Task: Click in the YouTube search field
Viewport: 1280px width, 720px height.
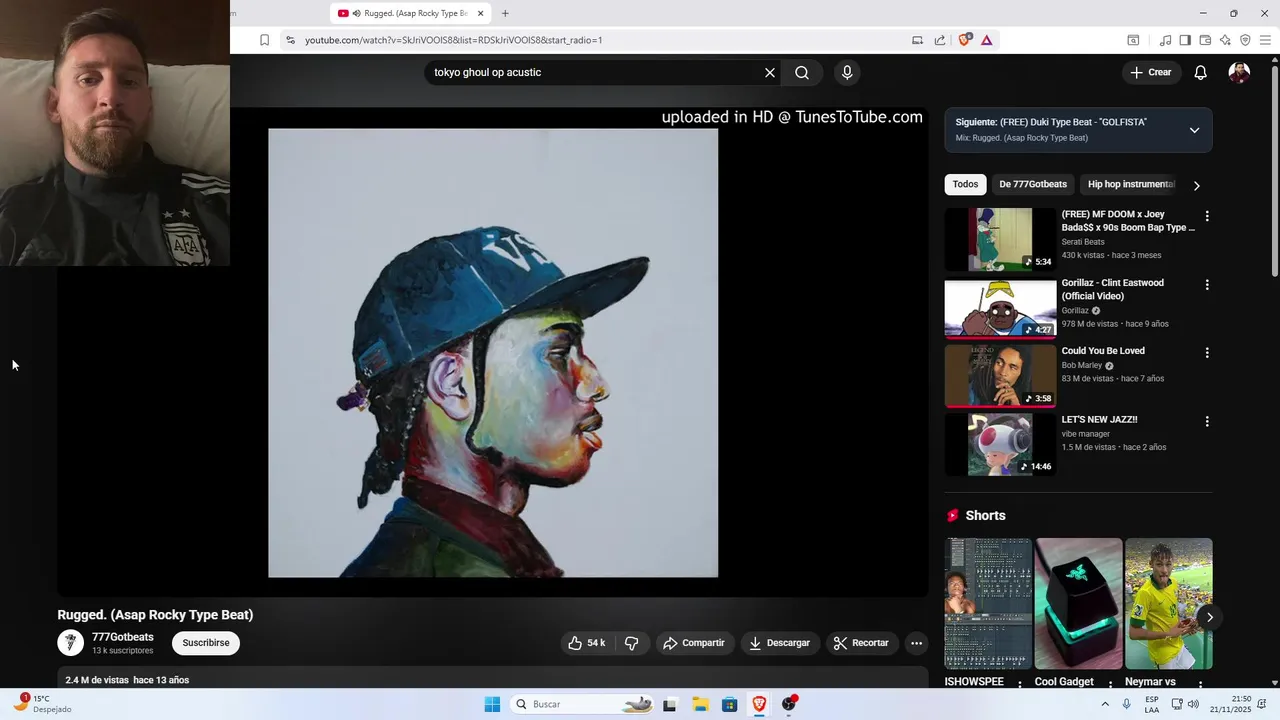Action: coord(595,72)
